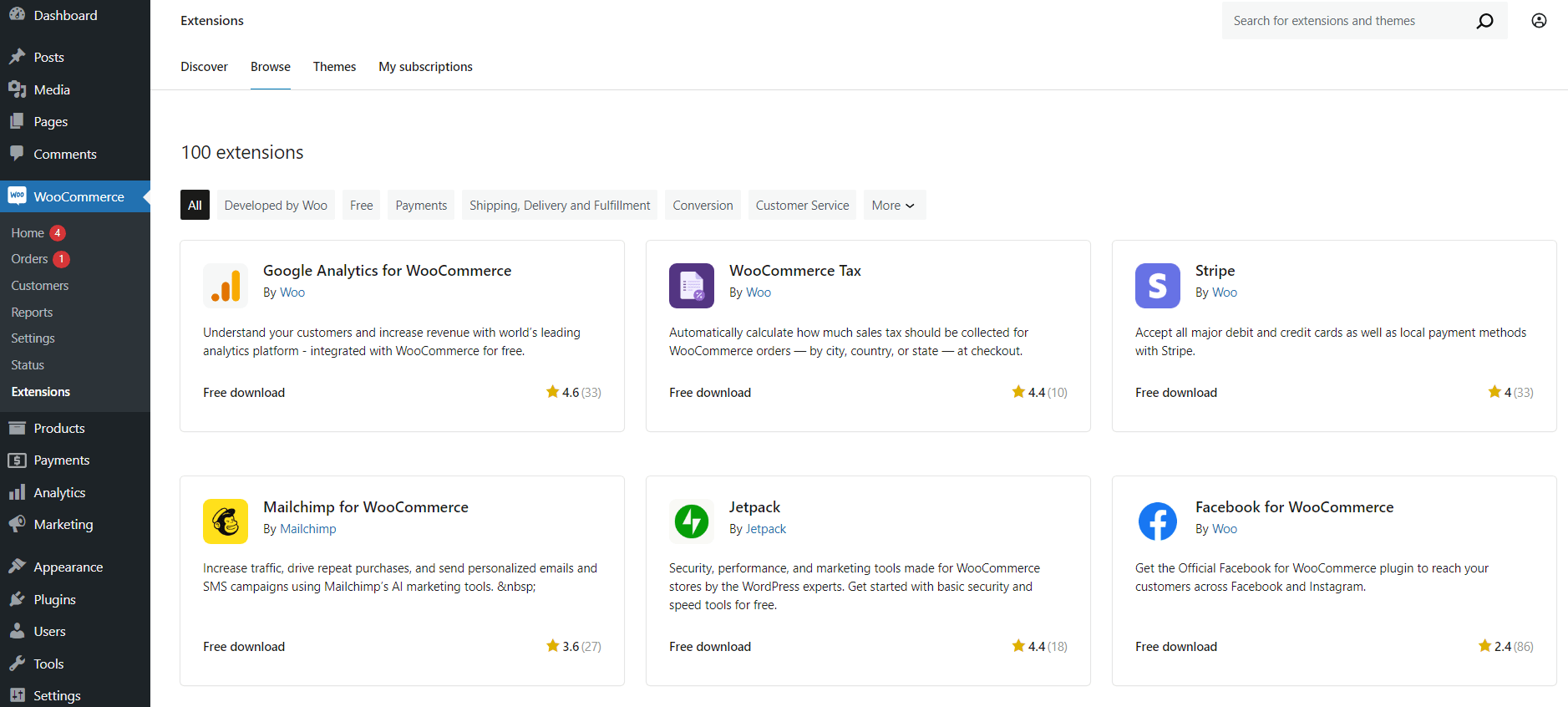This screenshot has height=707, width=1568.
Task: Open Google Analytics for WooCommerce title
Action: pyautogui.click(x=387, y=271)
